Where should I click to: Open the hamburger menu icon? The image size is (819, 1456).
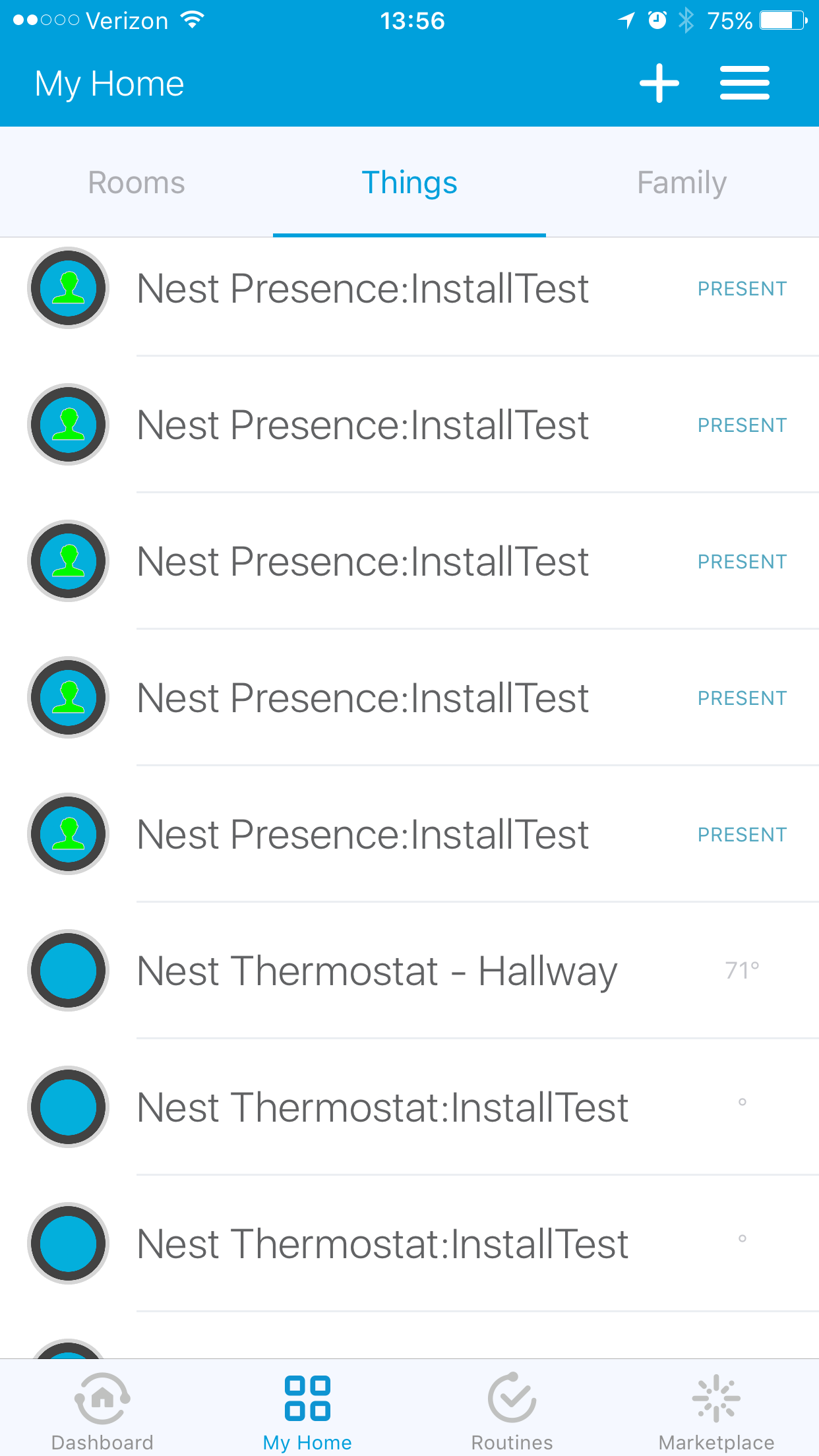(744, 84)
